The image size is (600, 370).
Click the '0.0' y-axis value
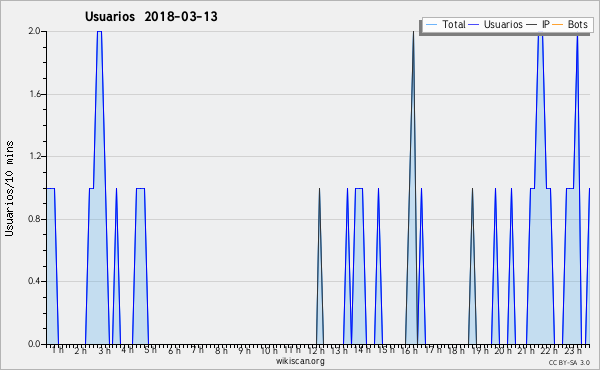pyautogui.click(x=34, y=344)
